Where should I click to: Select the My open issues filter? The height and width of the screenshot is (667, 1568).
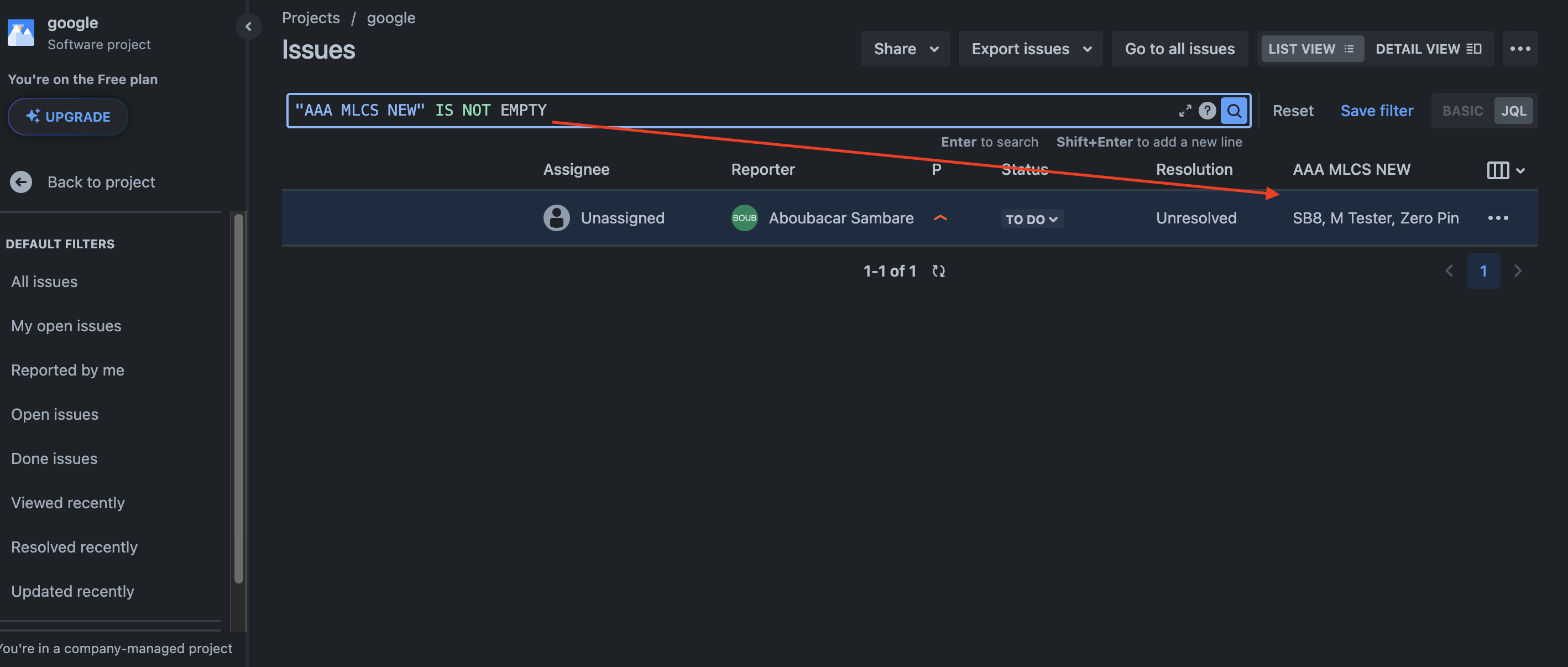66,326
